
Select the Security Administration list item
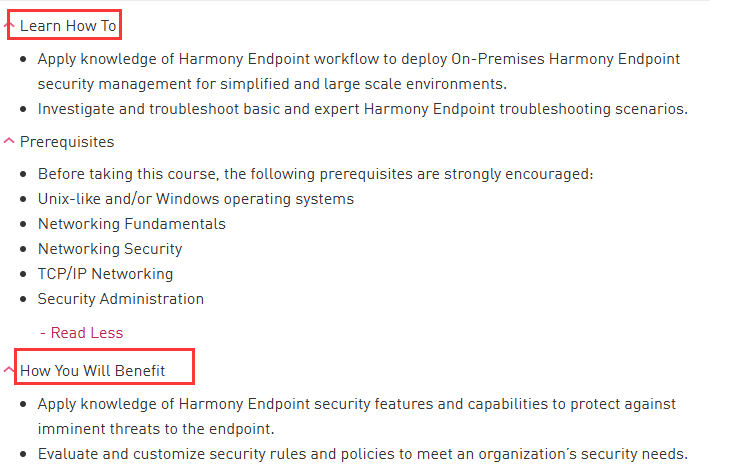click(121, 299)
